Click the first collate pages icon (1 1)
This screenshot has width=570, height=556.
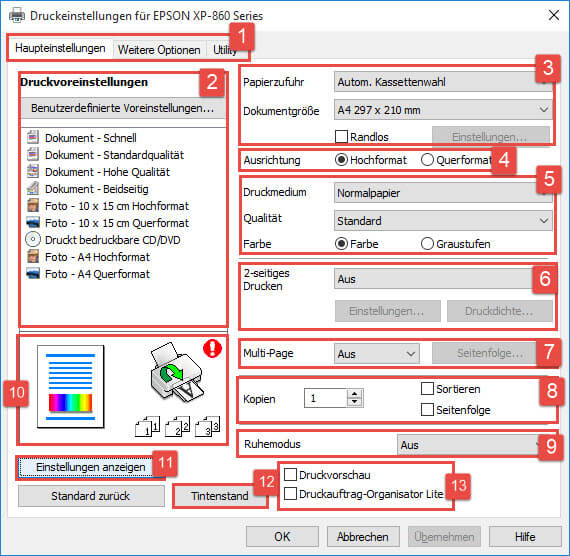148,426
